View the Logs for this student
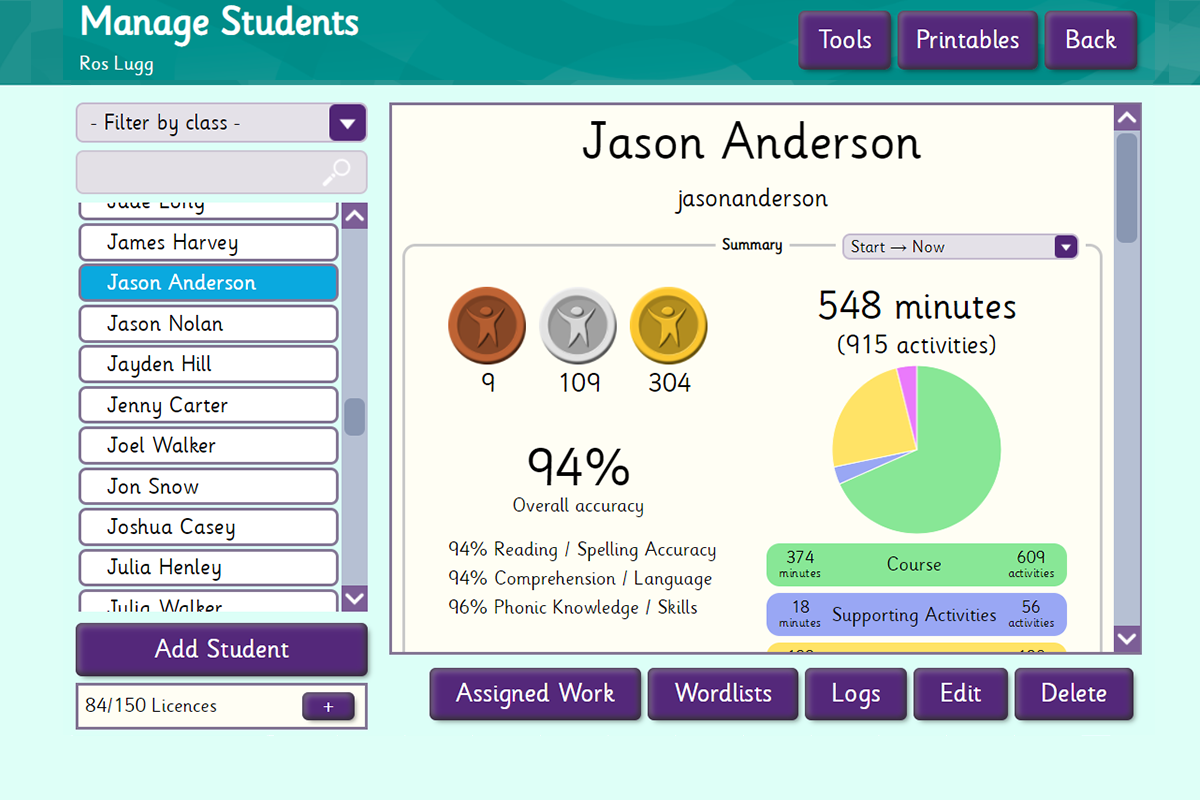Screen dimensions: 1200x800 tap(856, 694)
